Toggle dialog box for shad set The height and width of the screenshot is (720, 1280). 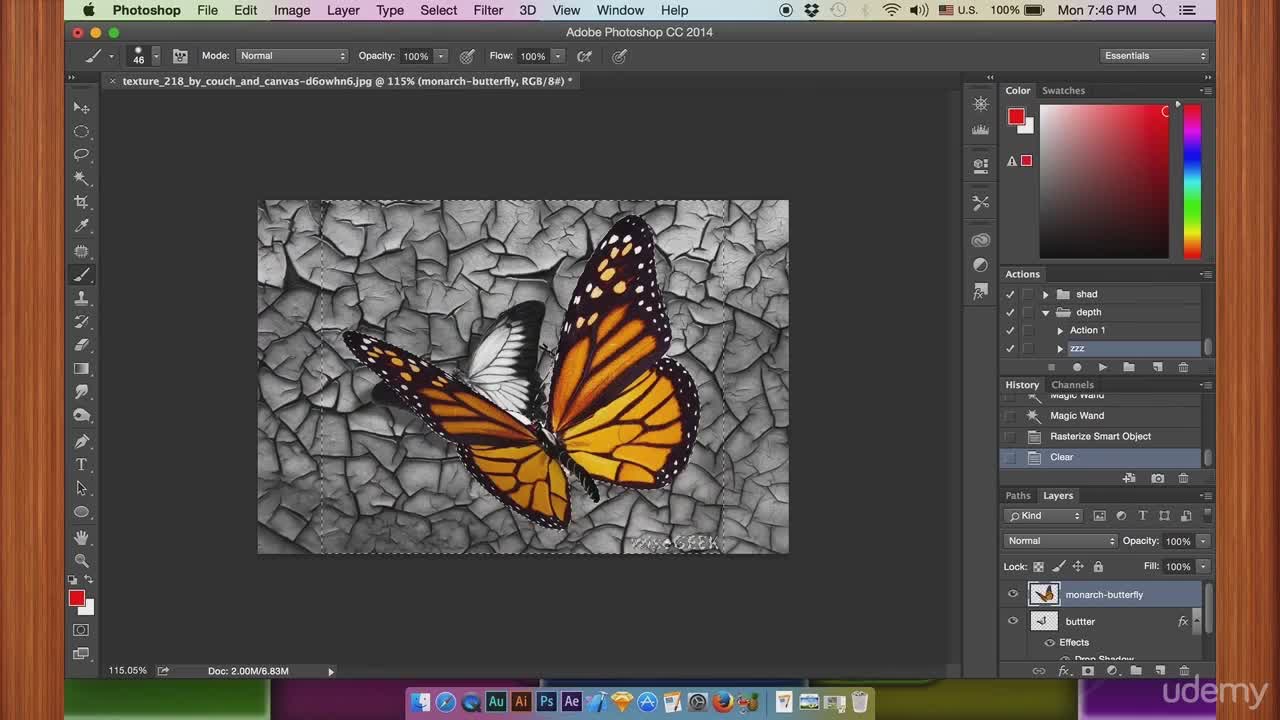click(1027, 294)
